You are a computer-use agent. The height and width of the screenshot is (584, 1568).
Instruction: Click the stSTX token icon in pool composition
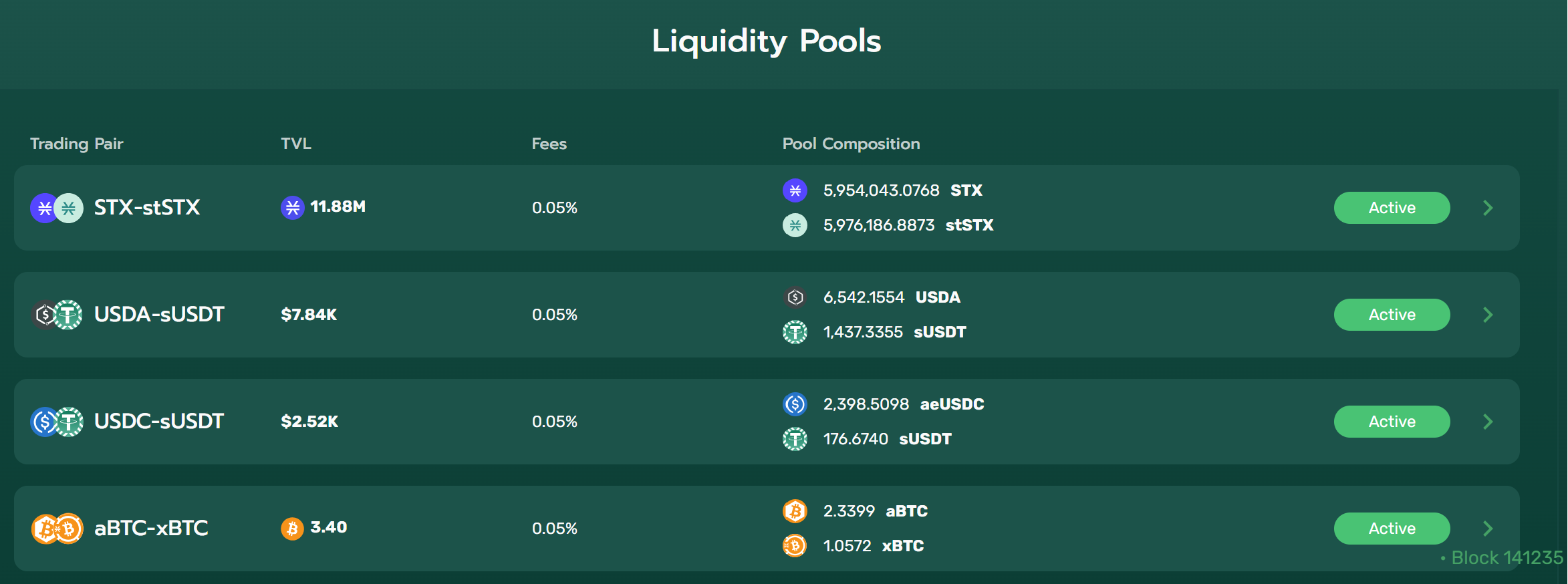click(795, 225)
